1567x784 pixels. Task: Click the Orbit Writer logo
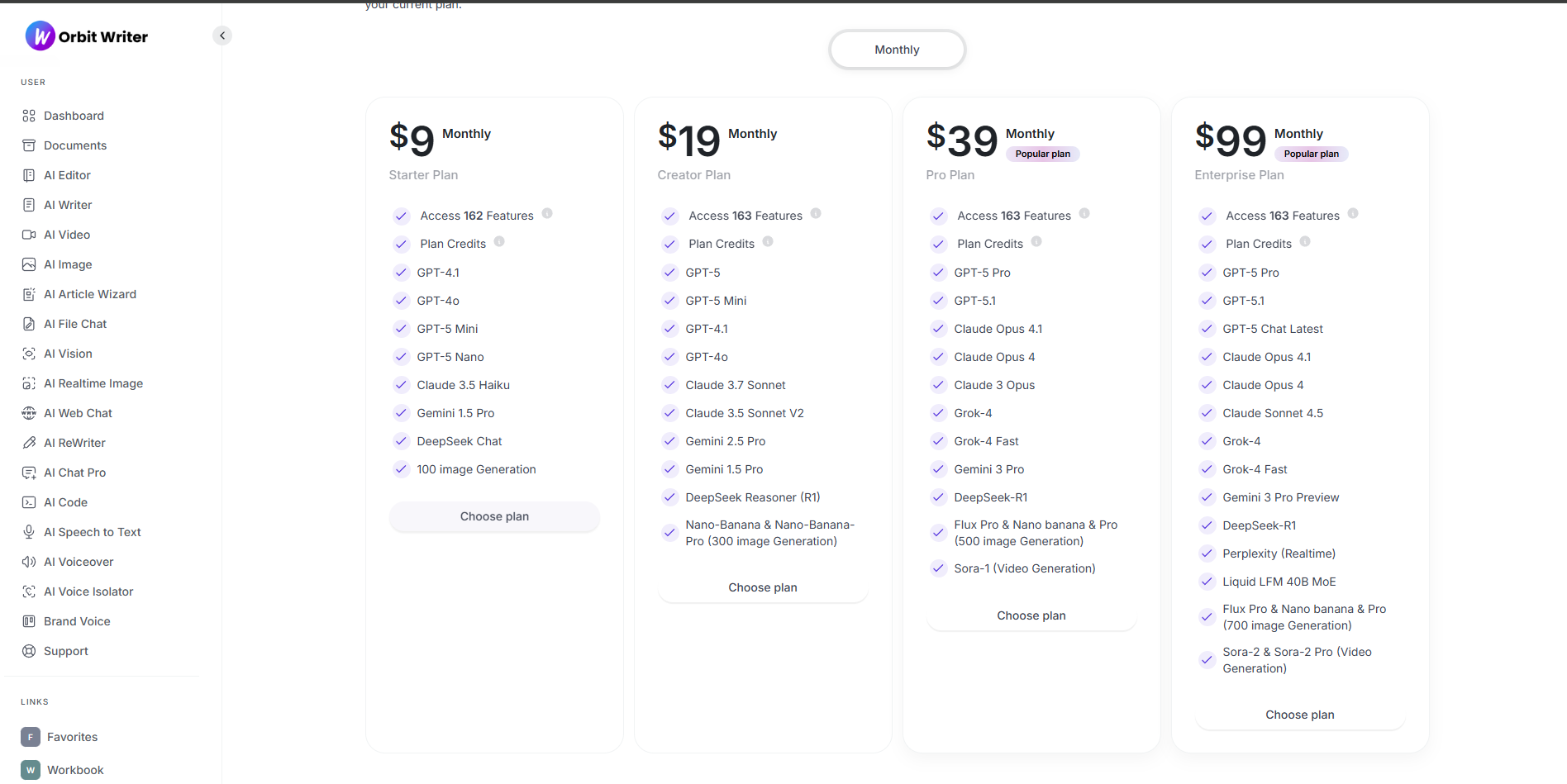tap(87, 36)
